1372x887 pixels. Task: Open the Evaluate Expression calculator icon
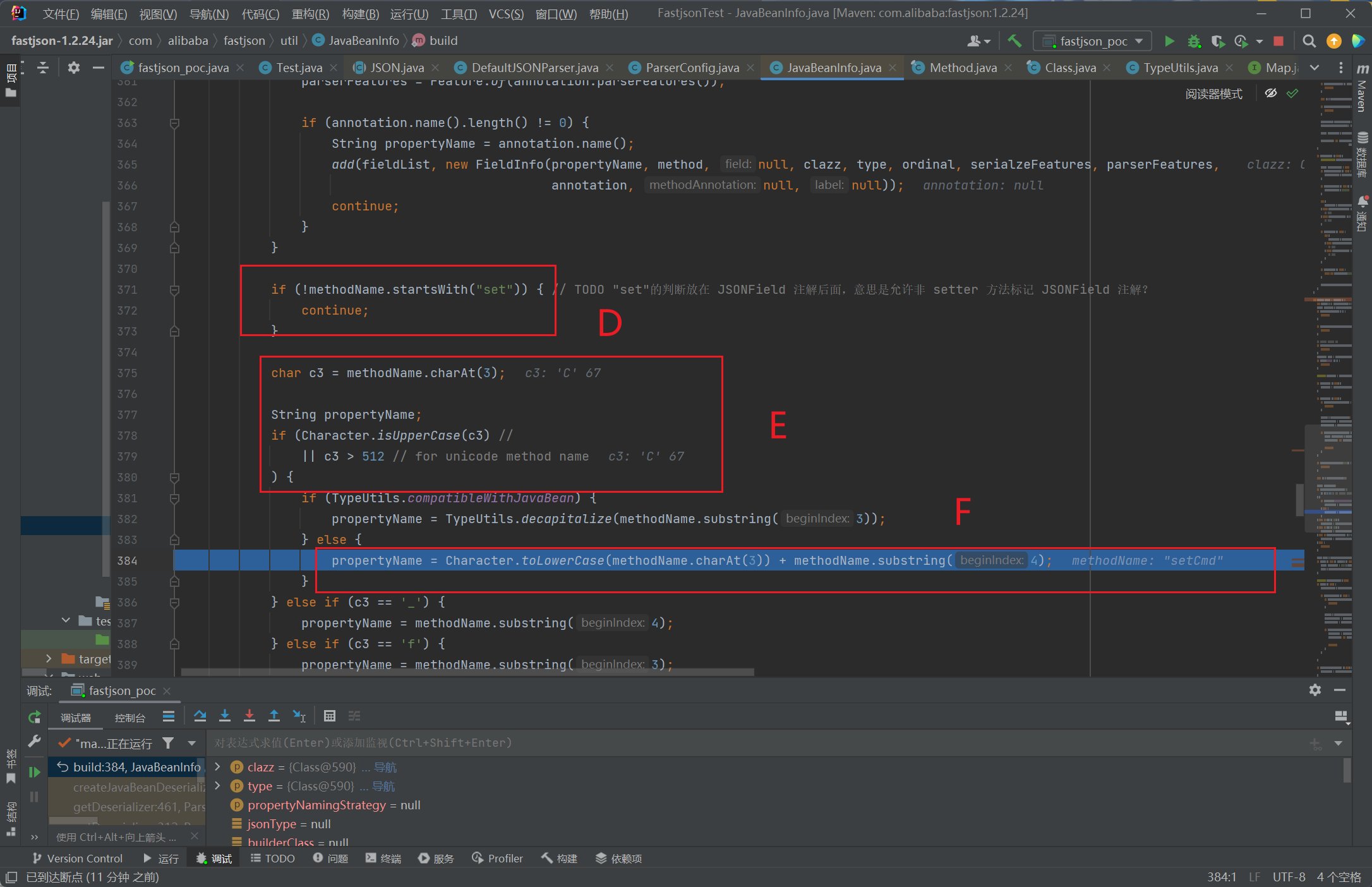tap(329, 716)
